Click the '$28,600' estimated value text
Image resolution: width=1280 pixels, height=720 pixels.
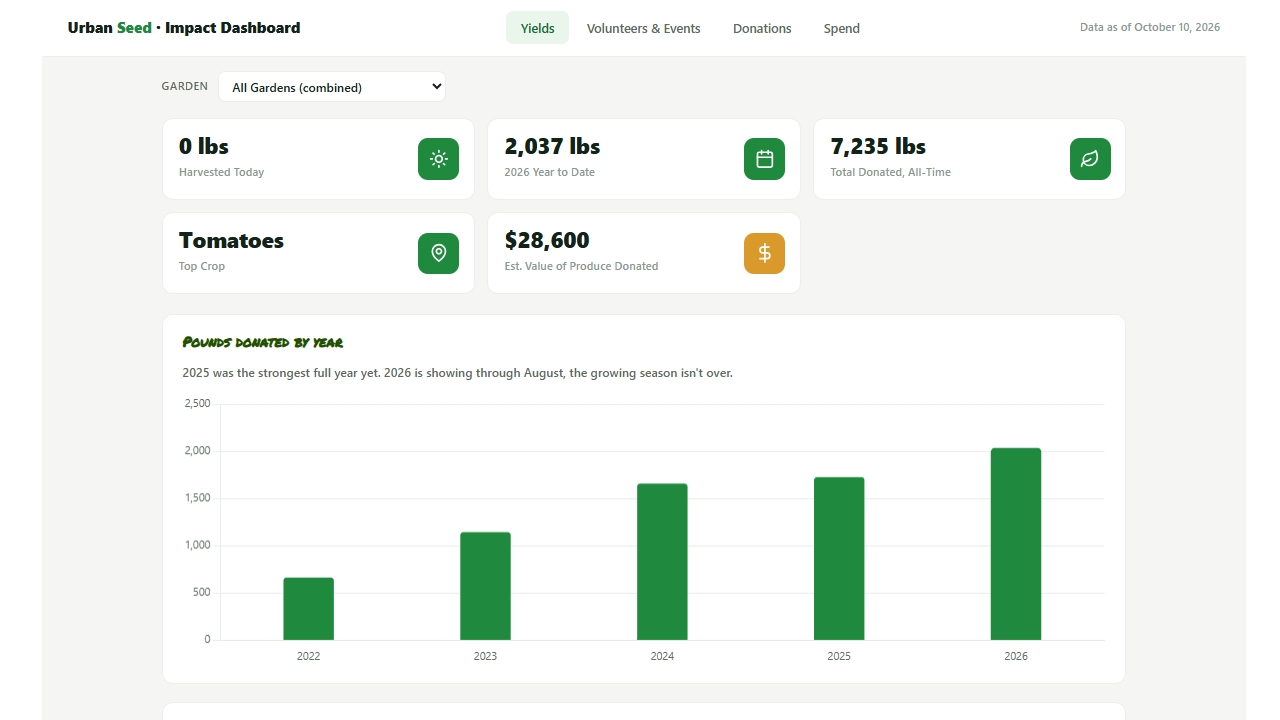(x=547, y=240)
